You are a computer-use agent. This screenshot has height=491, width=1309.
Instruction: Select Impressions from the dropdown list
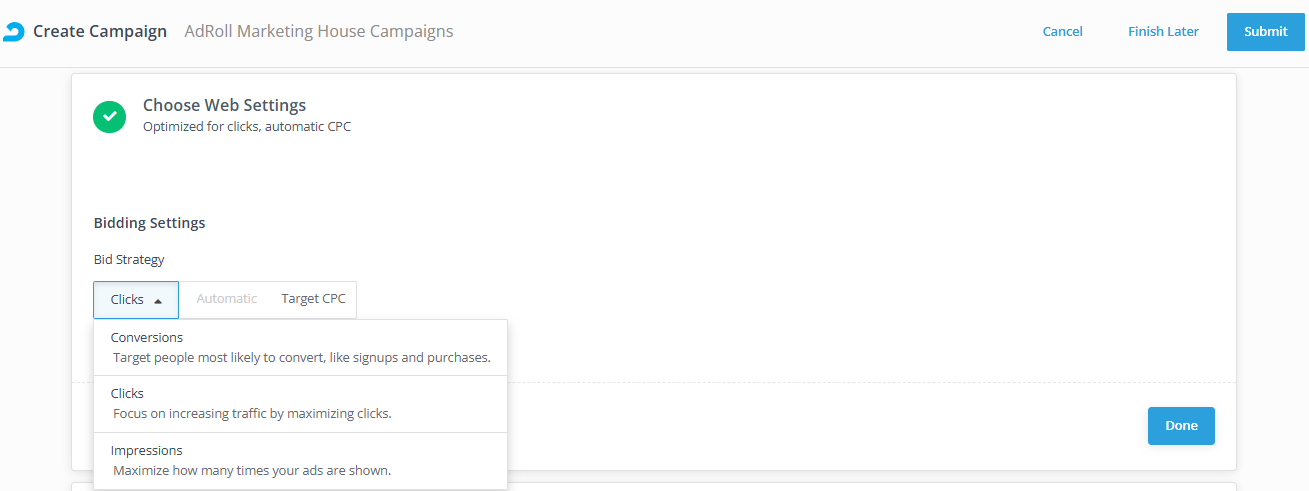pyautogui.click(x=147, y=451)
